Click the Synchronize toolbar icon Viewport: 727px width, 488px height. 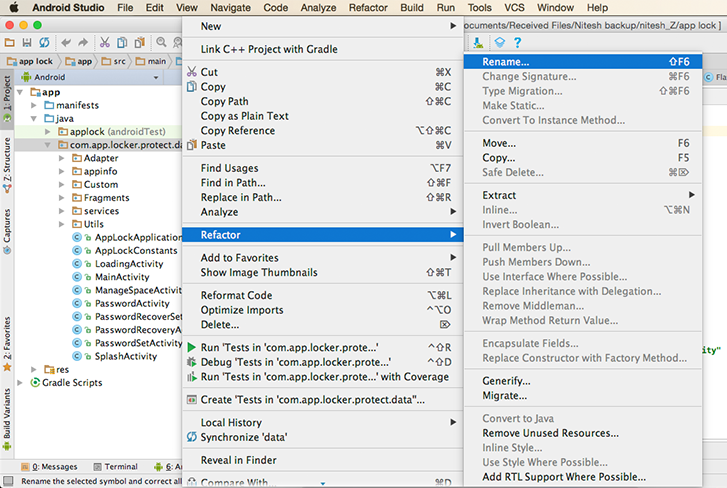pyautogui.click(x=44, y=43)
